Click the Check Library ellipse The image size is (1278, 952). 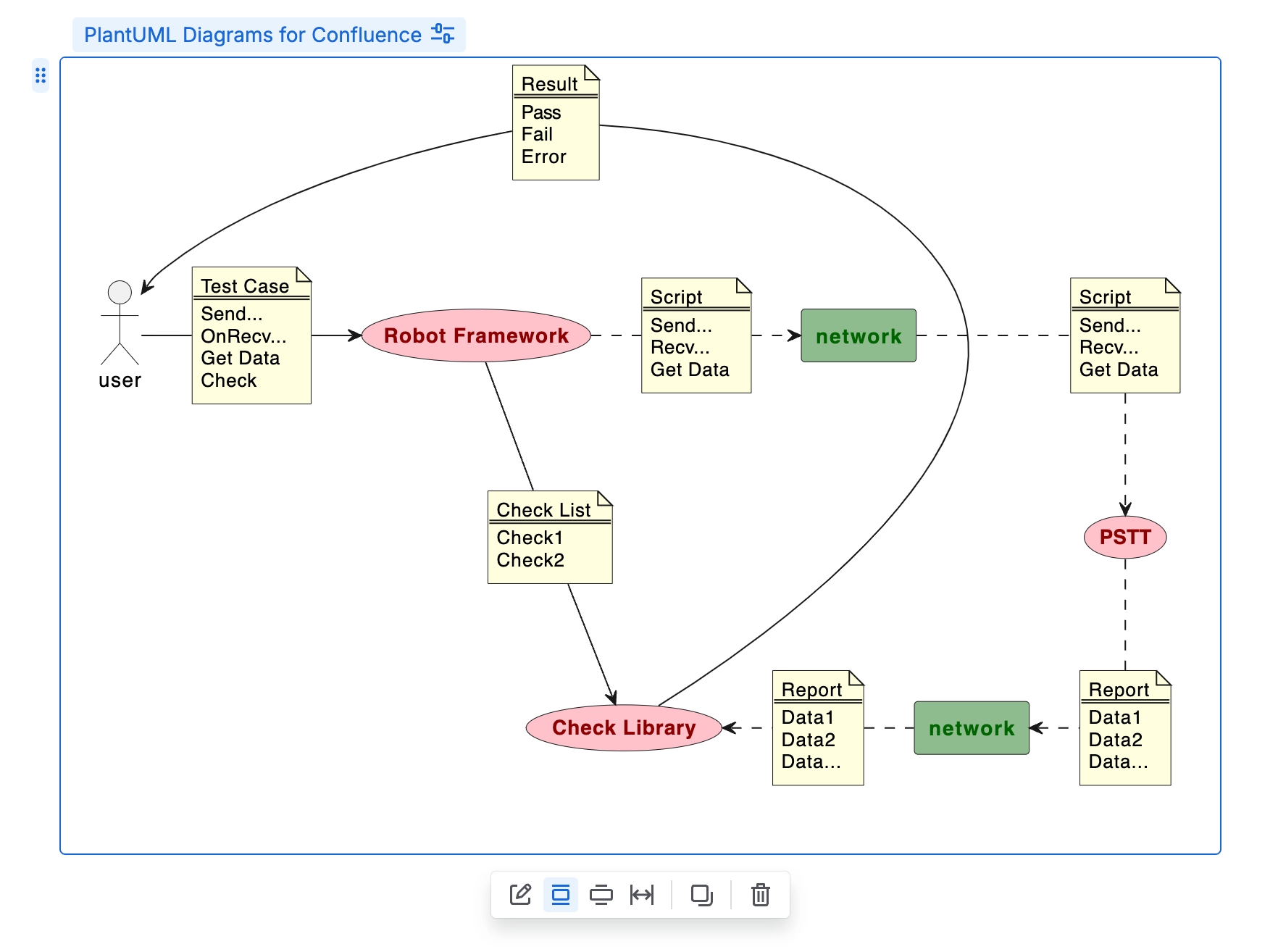pos(623,727)
